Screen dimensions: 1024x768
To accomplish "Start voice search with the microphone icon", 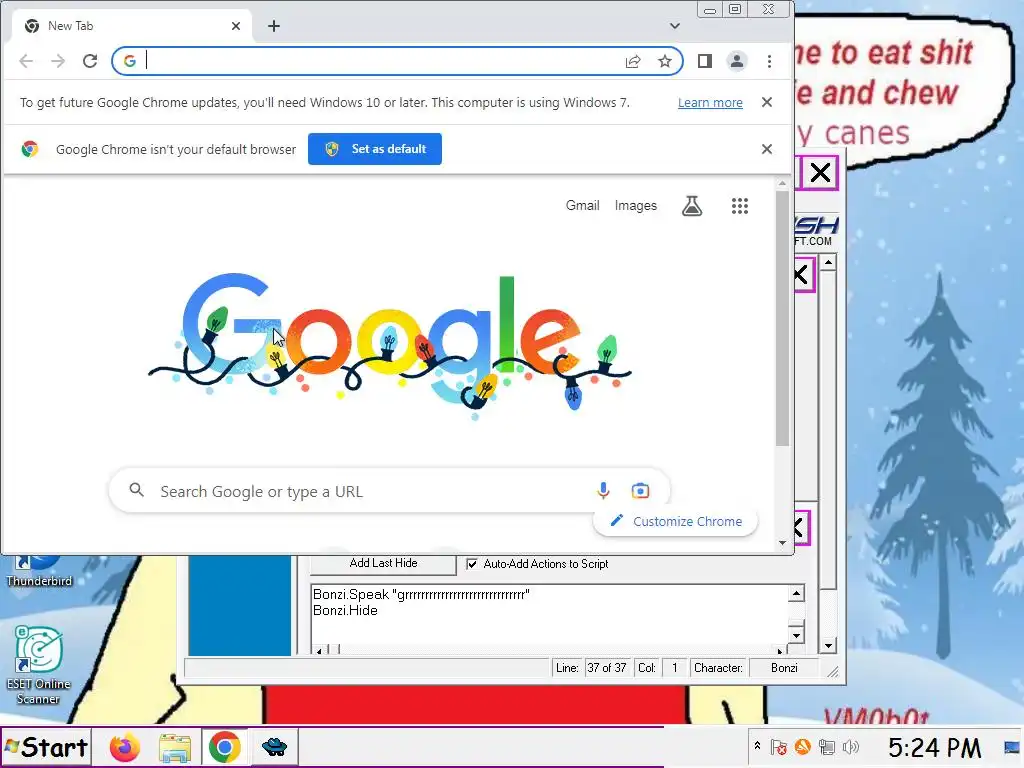I will click(603, 490).
